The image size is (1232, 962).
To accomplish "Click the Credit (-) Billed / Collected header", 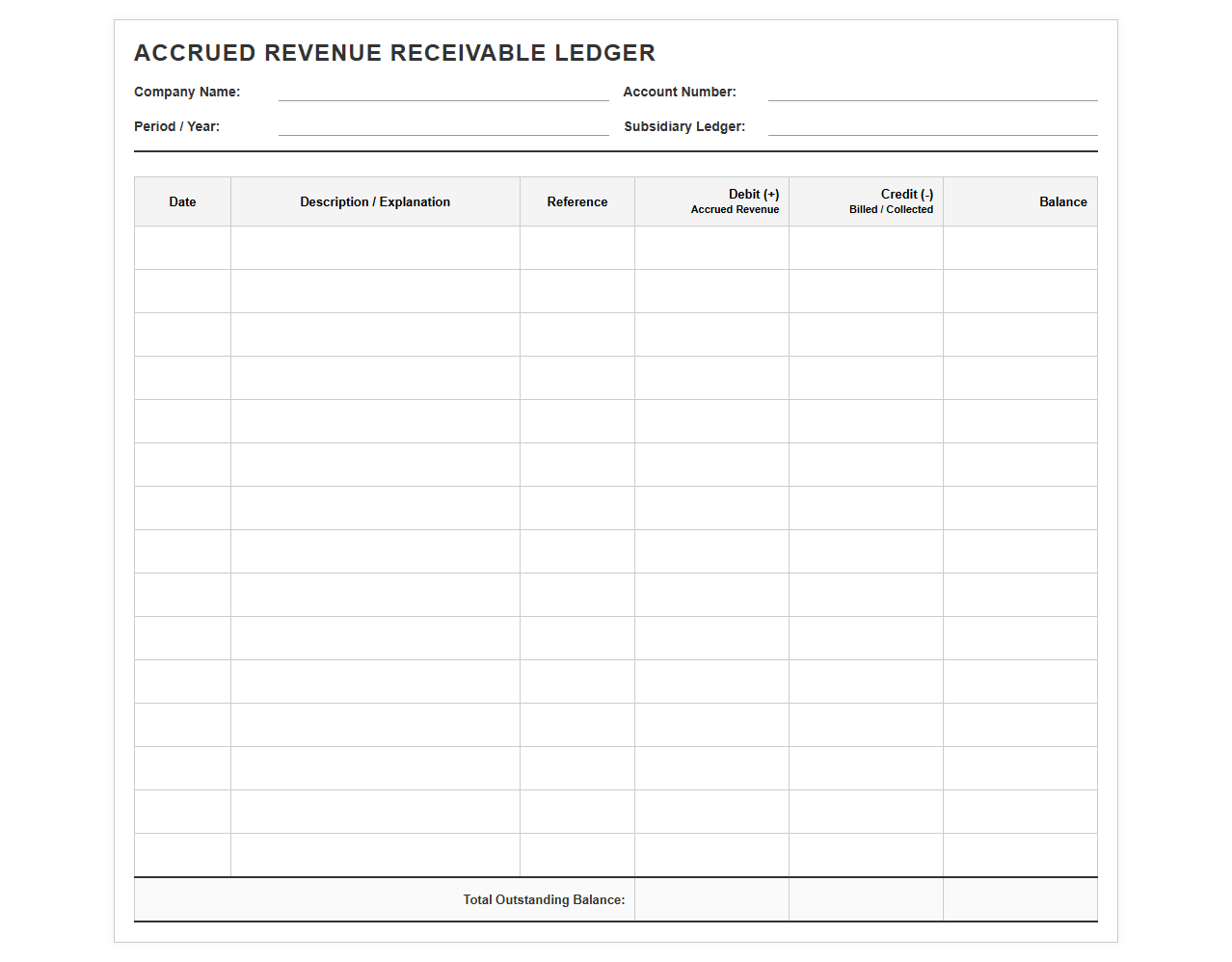I will pos(866,201).
